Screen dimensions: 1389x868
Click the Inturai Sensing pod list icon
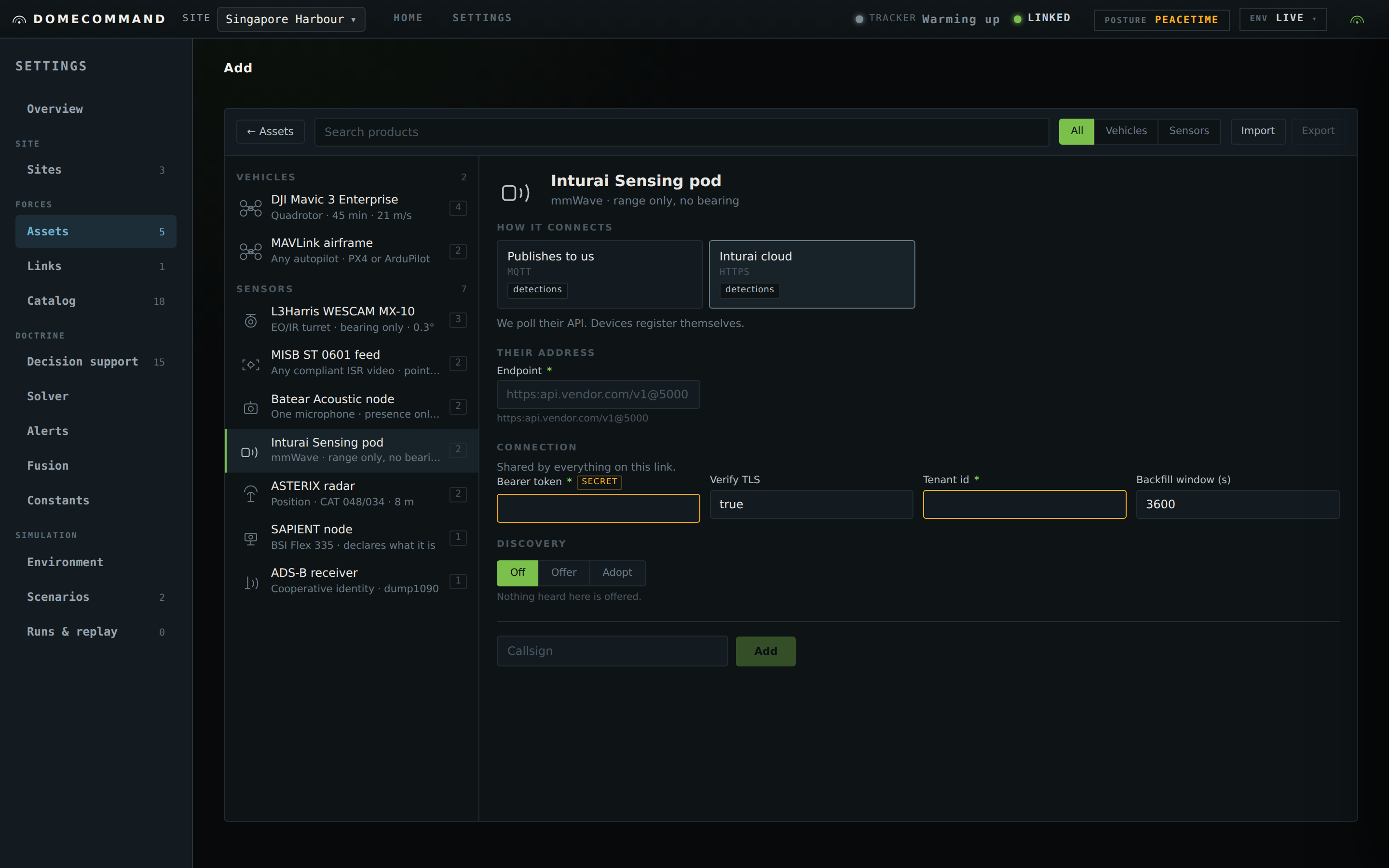[x=250, y=452]
